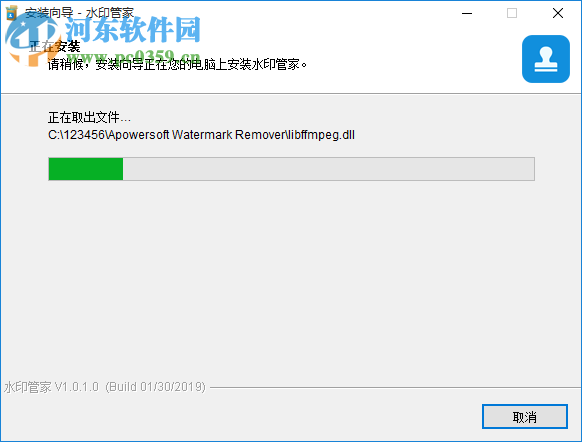Click the installer icon in title bar
Image resolution: width=582 pixels, height=442 pixels.
click(12, 13)
